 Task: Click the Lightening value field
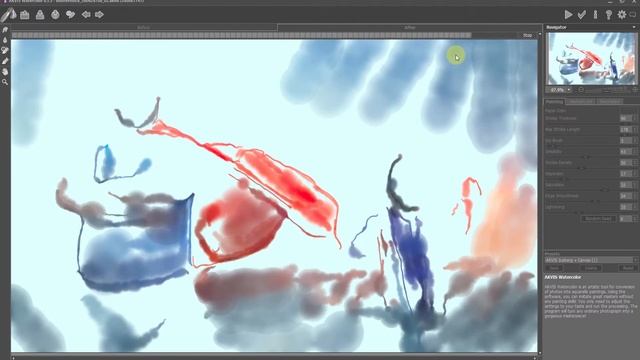click(x=625, y=207)
